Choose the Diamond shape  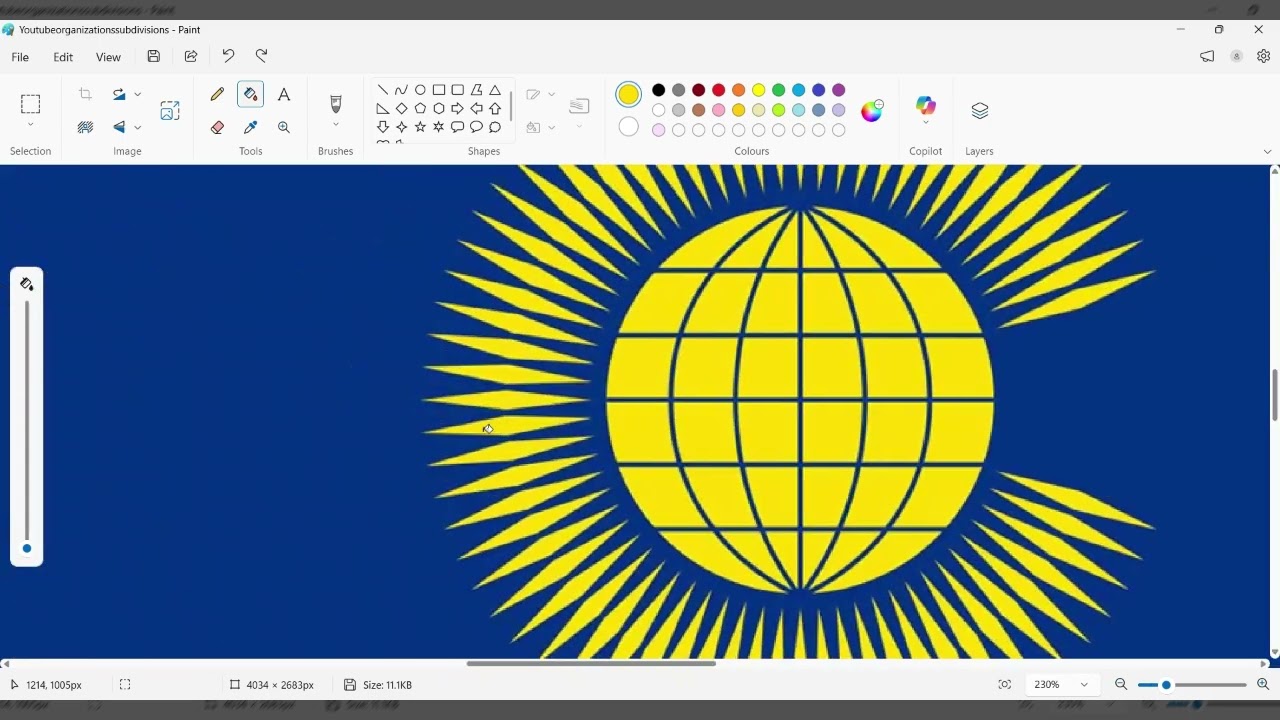[401, 108]
